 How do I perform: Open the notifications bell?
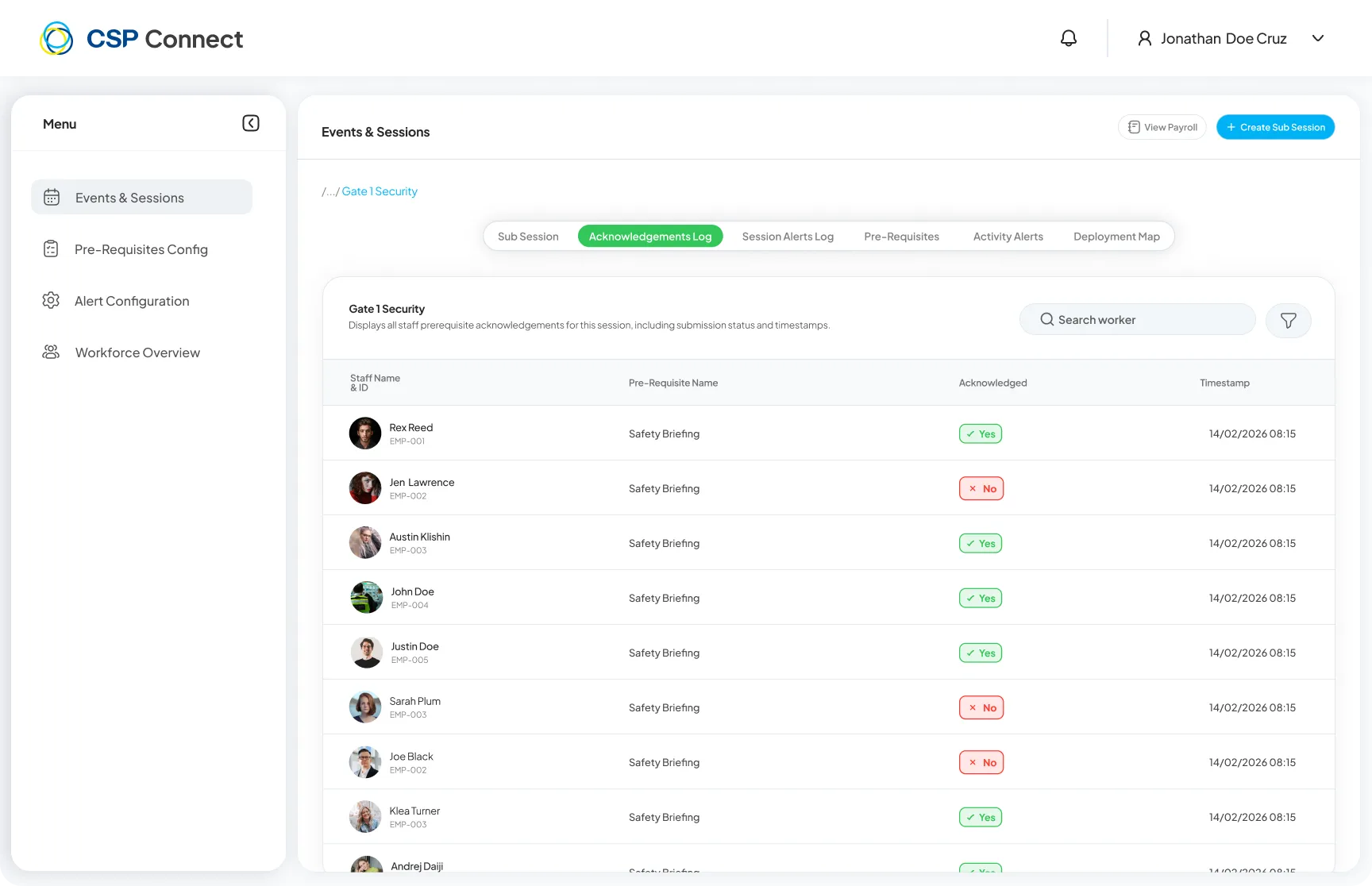[x=1069, y=38]
